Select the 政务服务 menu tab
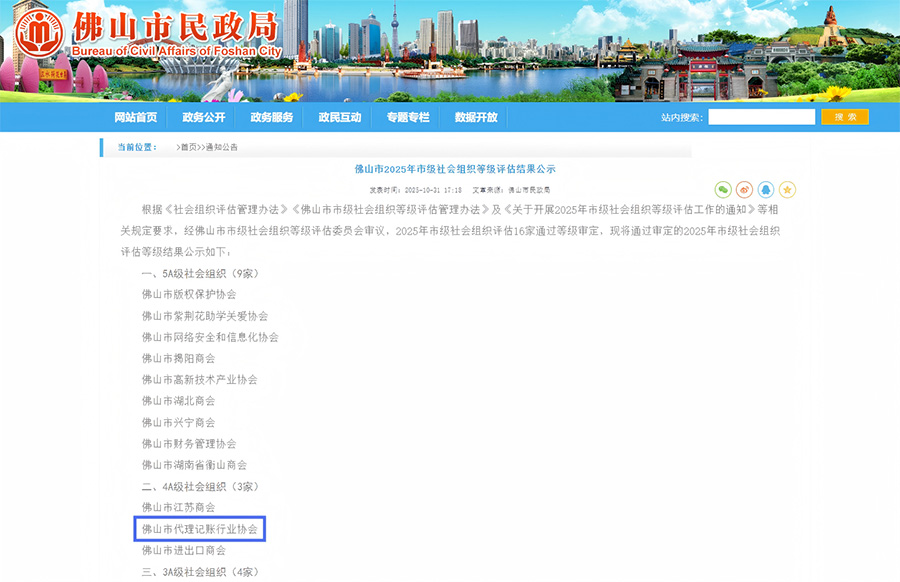The height and width of the screenshot is (582, 900). click(271, 117)
